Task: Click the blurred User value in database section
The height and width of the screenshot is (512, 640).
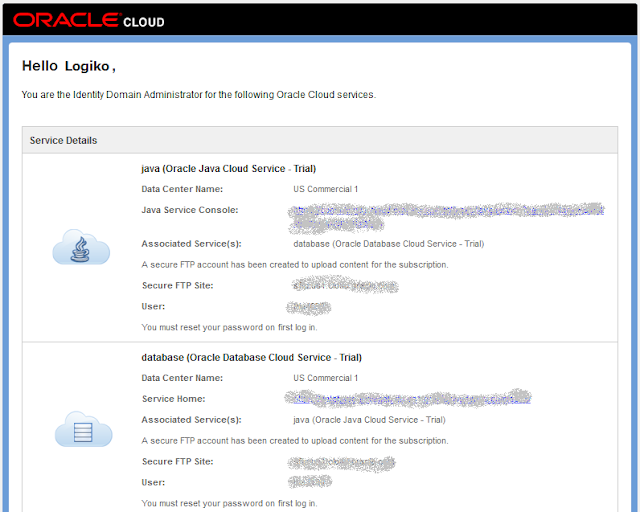Action: [310, 482]
